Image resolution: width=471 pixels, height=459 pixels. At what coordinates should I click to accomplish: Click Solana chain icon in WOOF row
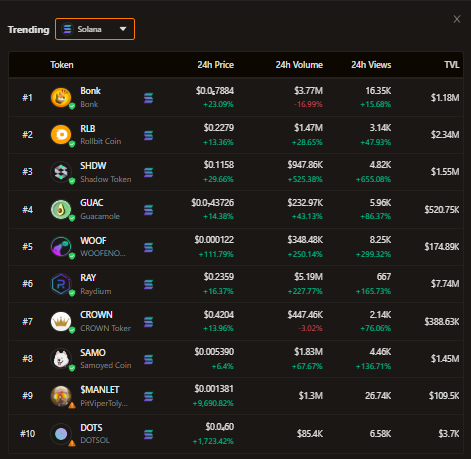point(148,247)
